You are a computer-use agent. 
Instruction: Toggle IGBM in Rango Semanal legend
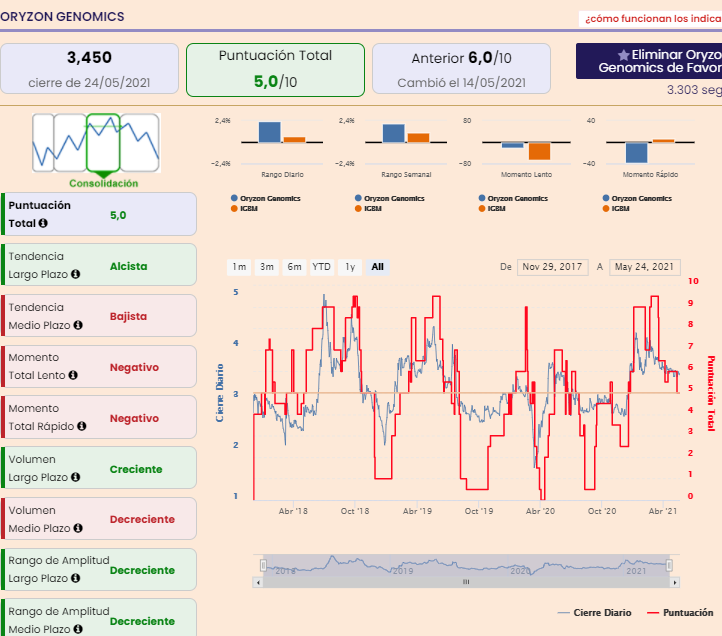[x=368, y=209]
